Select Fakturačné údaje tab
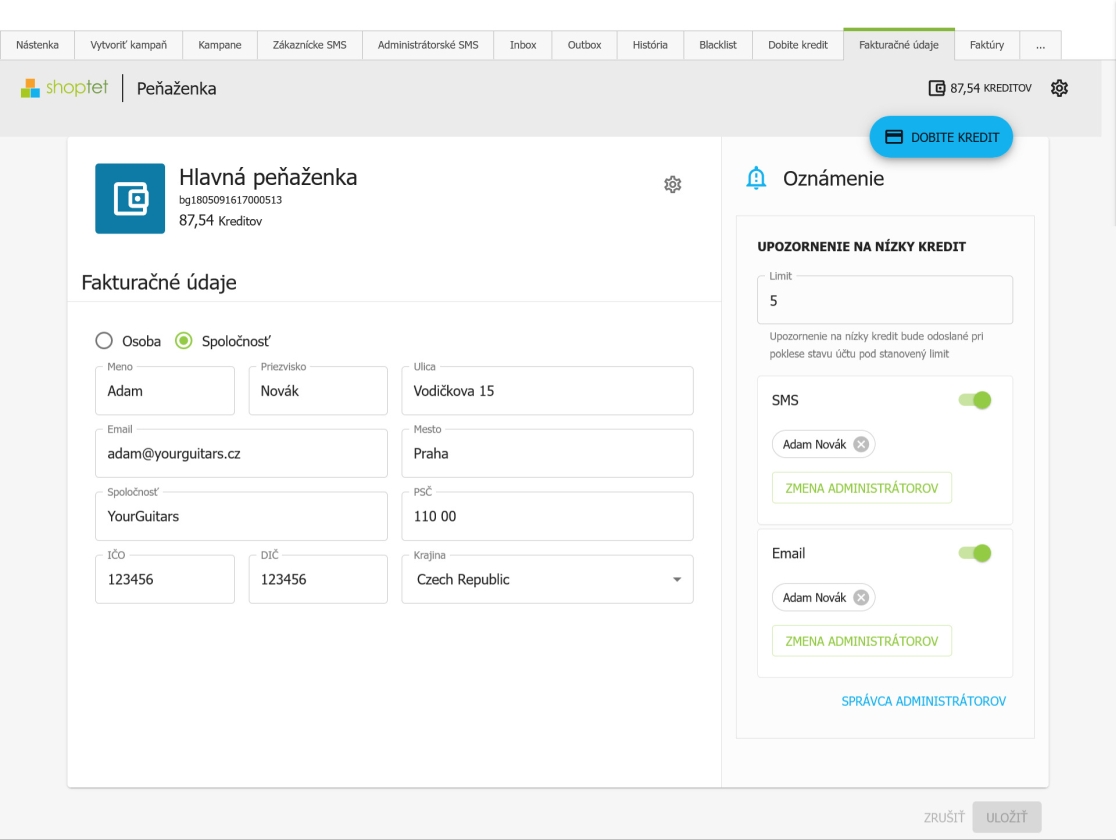The height and width of the screenshot is (840, 1116). coord(899,45)
